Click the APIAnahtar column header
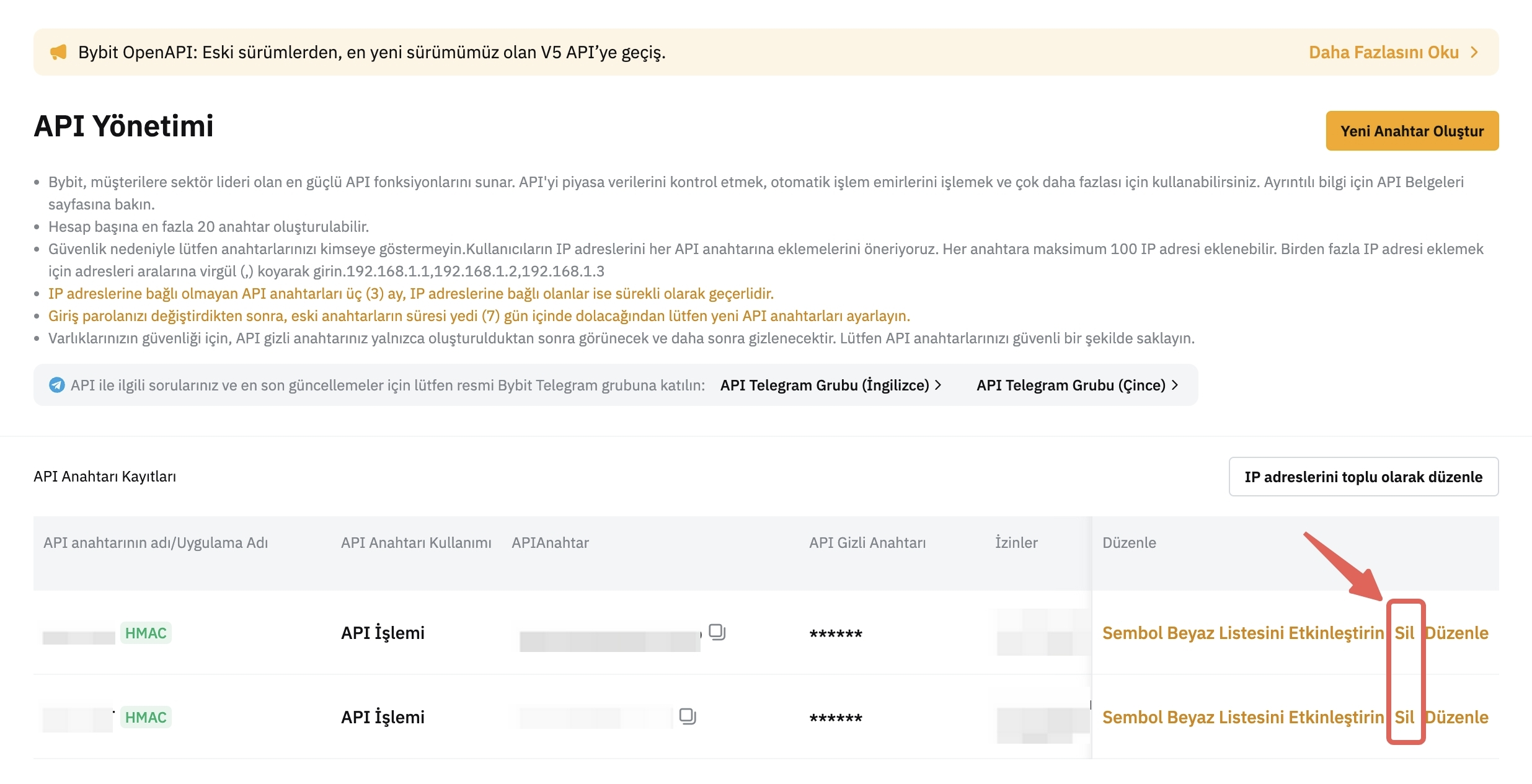The width and height of the screenshot is (1532, 784). (x=550, y=543)
